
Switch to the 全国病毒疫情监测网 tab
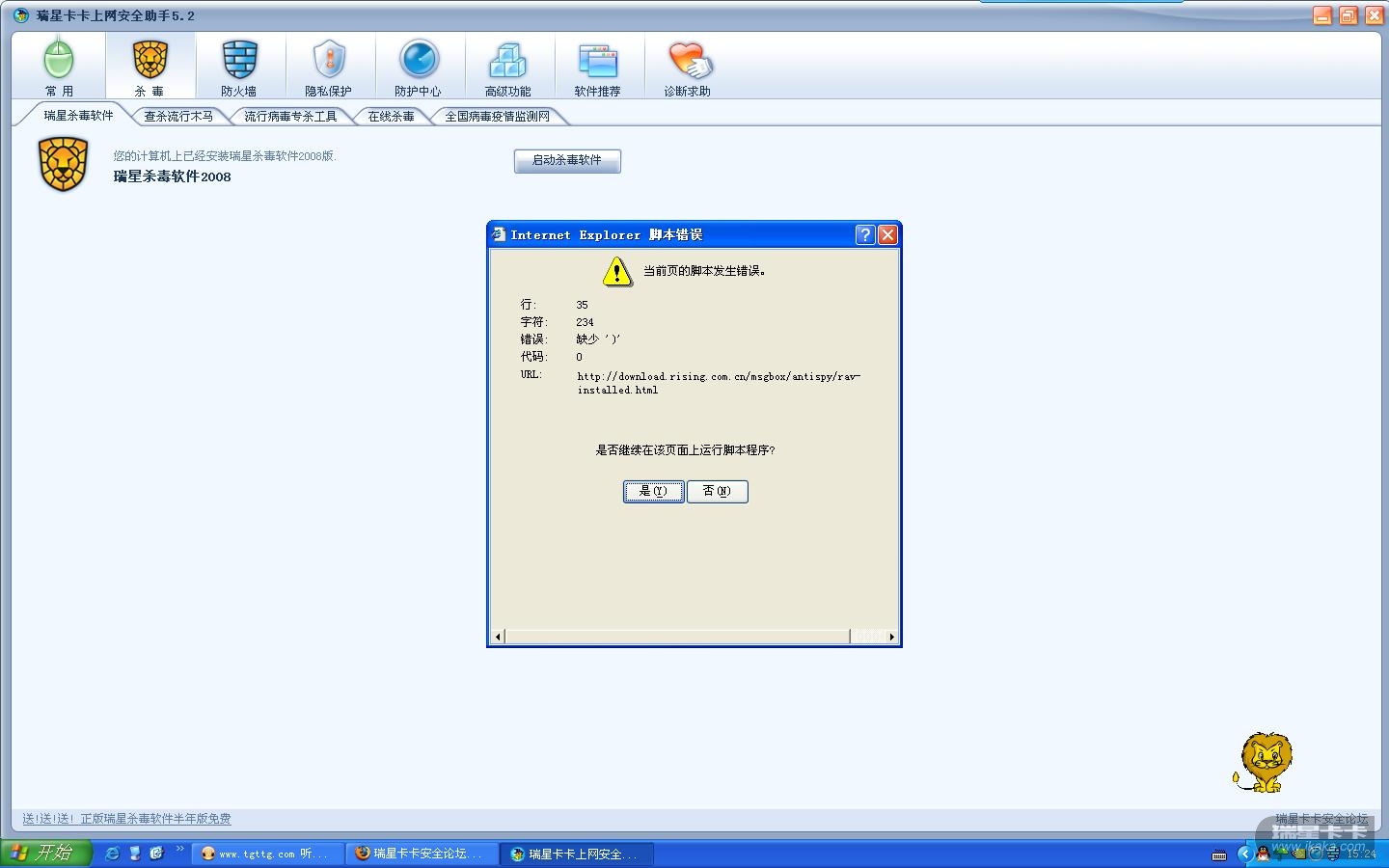pyautogui.click(x=497, y=117)
